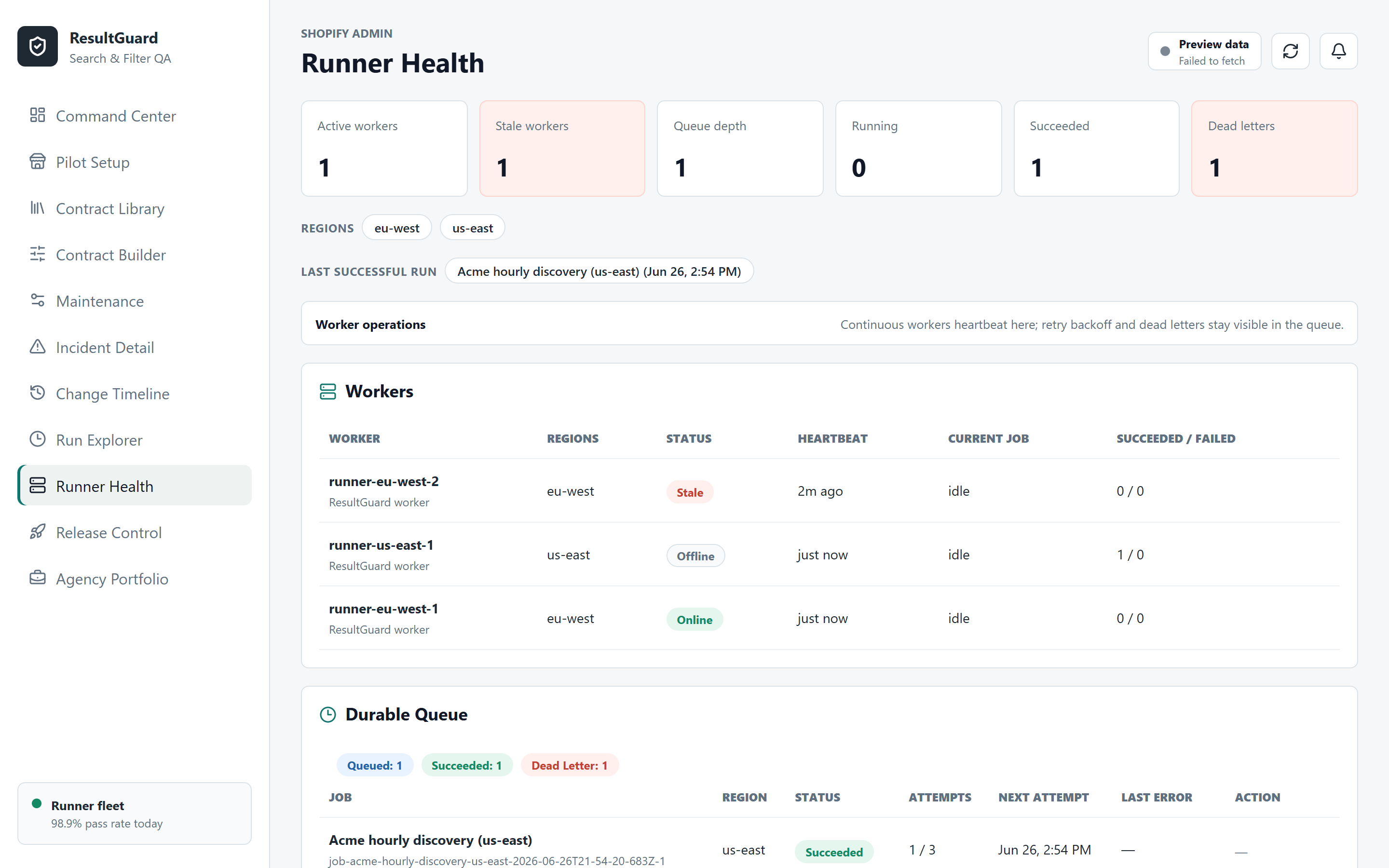Click the ResultGuard shield logo
The width and height of the screenshot is (1389, 868).
click(37, 46)
